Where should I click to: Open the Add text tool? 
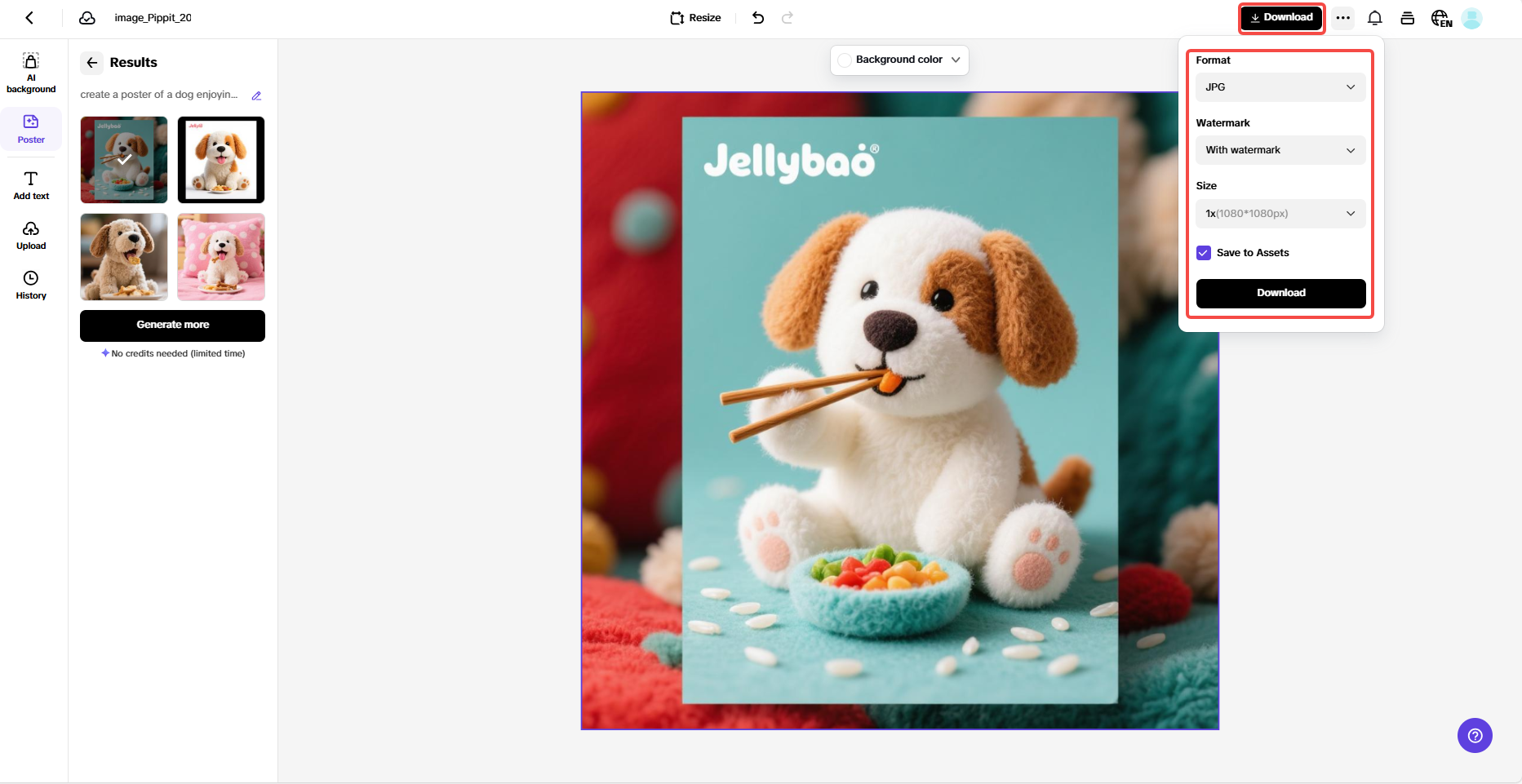coord(31,185)
